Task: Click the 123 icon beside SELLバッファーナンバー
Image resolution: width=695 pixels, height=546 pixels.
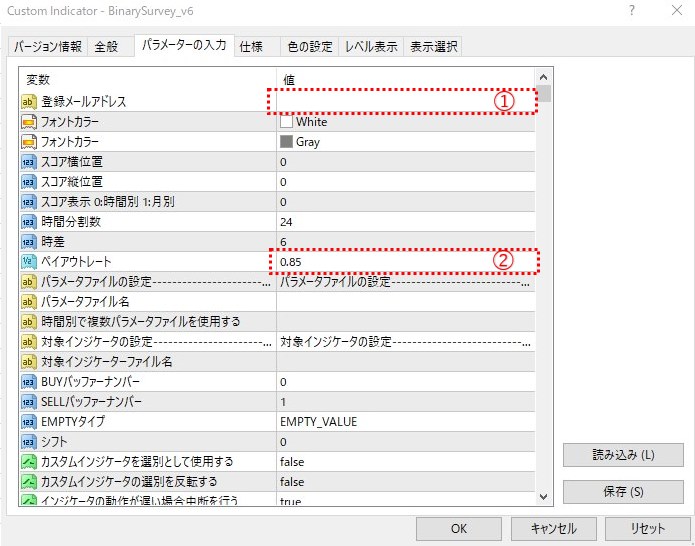Action: point(29,402)
